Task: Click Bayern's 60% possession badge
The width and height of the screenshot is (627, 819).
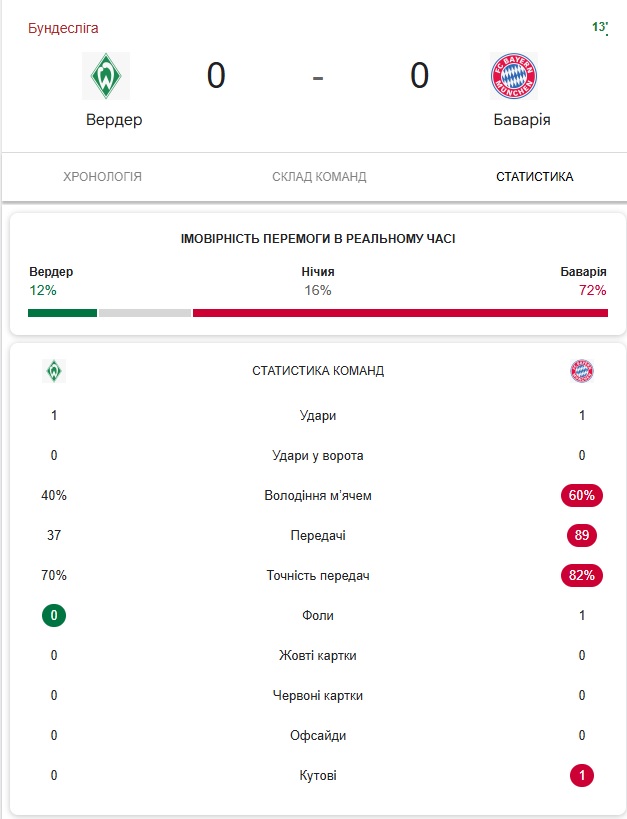Action: coord(582,495)
